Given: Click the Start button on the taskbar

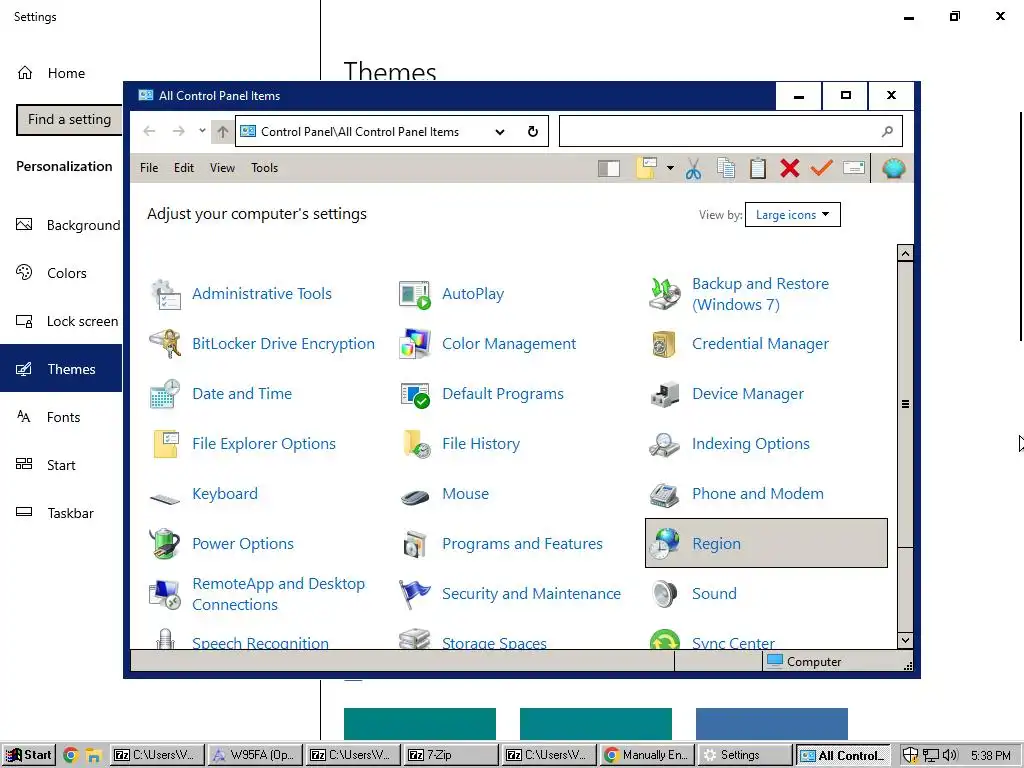Looking at the screenshot, I should [29, 755].
